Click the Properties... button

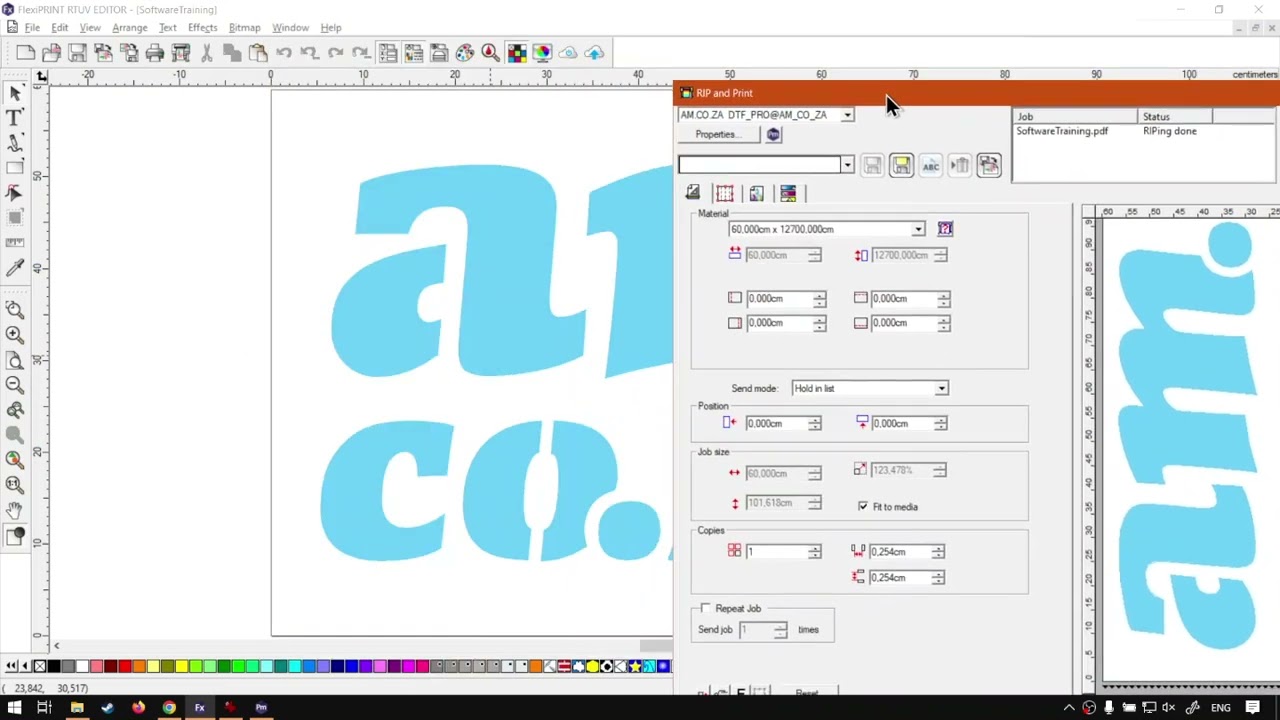pos(718,134)
